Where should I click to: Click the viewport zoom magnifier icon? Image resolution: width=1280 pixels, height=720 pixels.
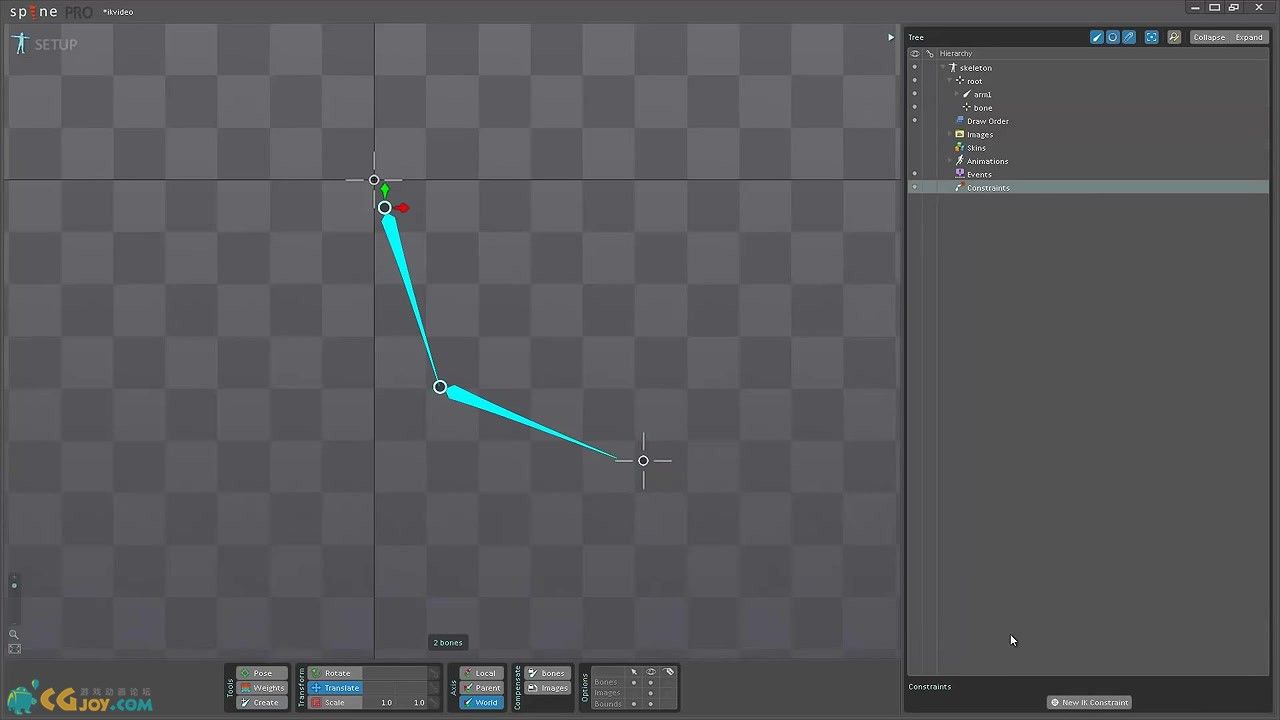(x=14, y=634)
